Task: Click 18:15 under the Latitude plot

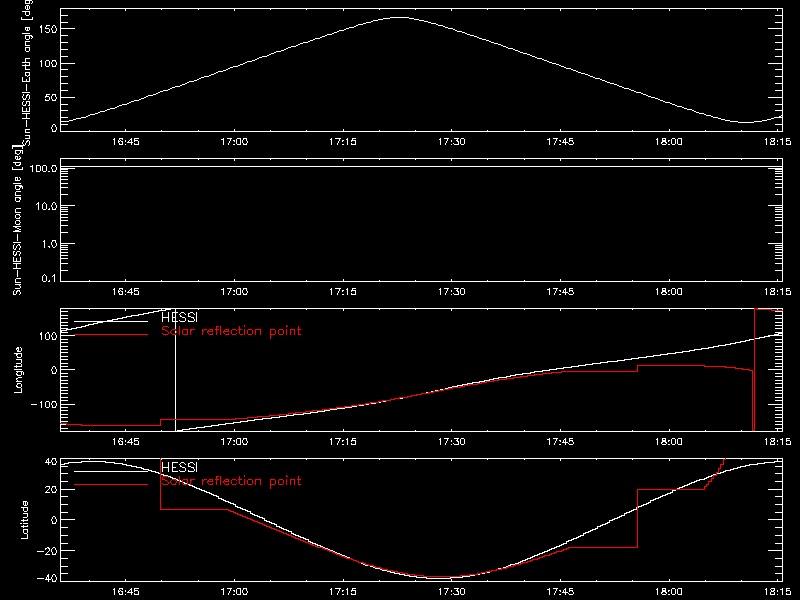Action: pos(778,592)
